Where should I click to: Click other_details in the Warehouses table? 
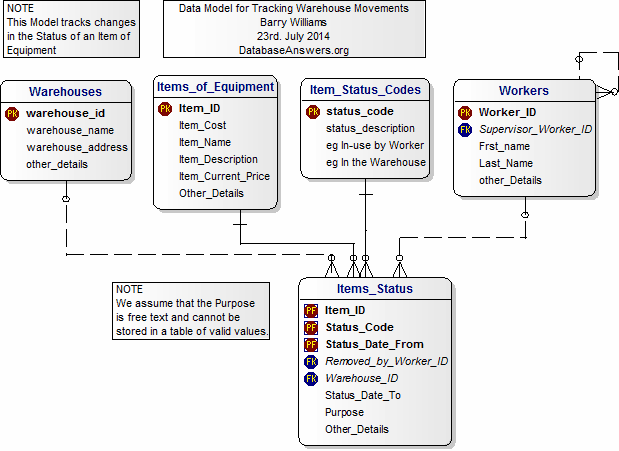click(57, 164)
